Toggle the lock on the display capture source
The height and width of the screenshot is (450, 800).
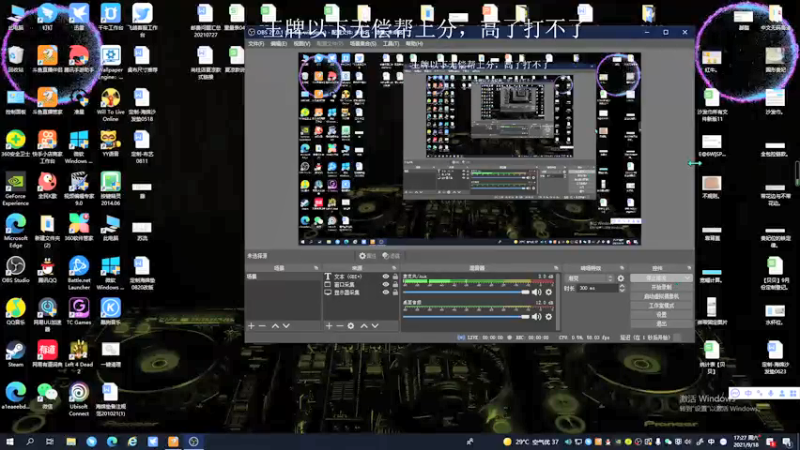point(395,292)
